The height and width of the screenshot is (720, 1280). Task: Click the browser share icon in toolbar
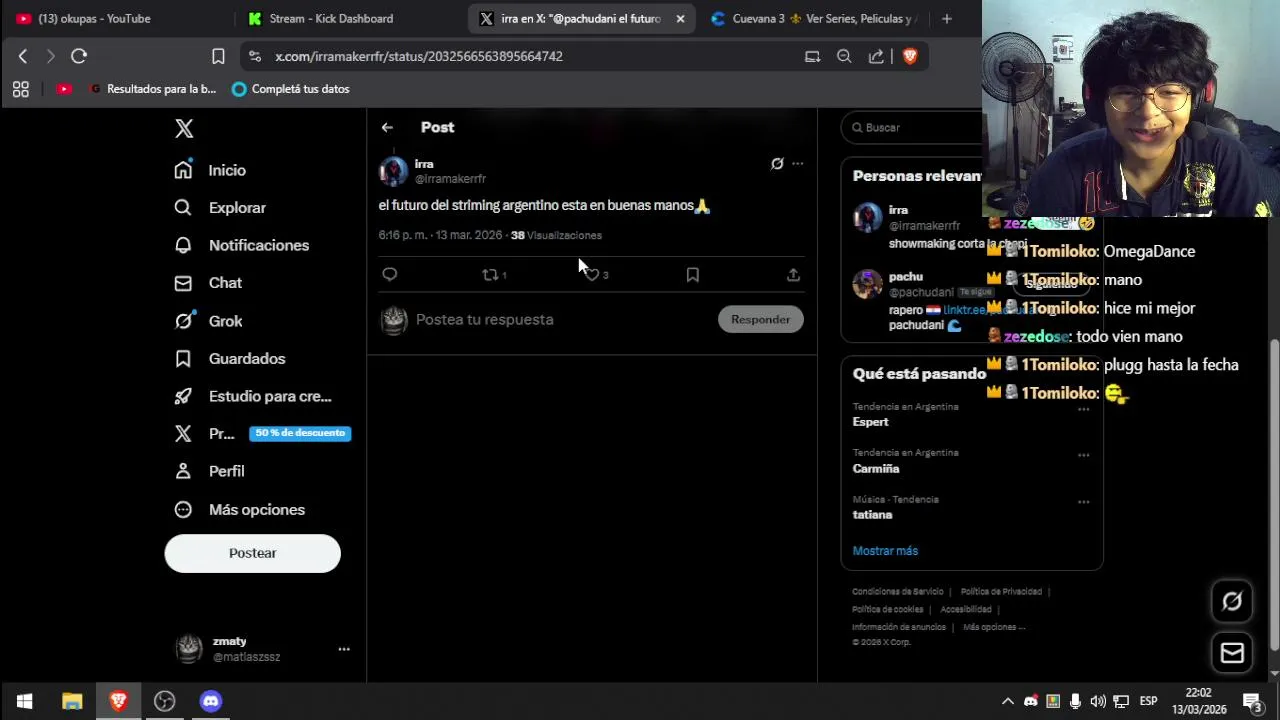876,56
